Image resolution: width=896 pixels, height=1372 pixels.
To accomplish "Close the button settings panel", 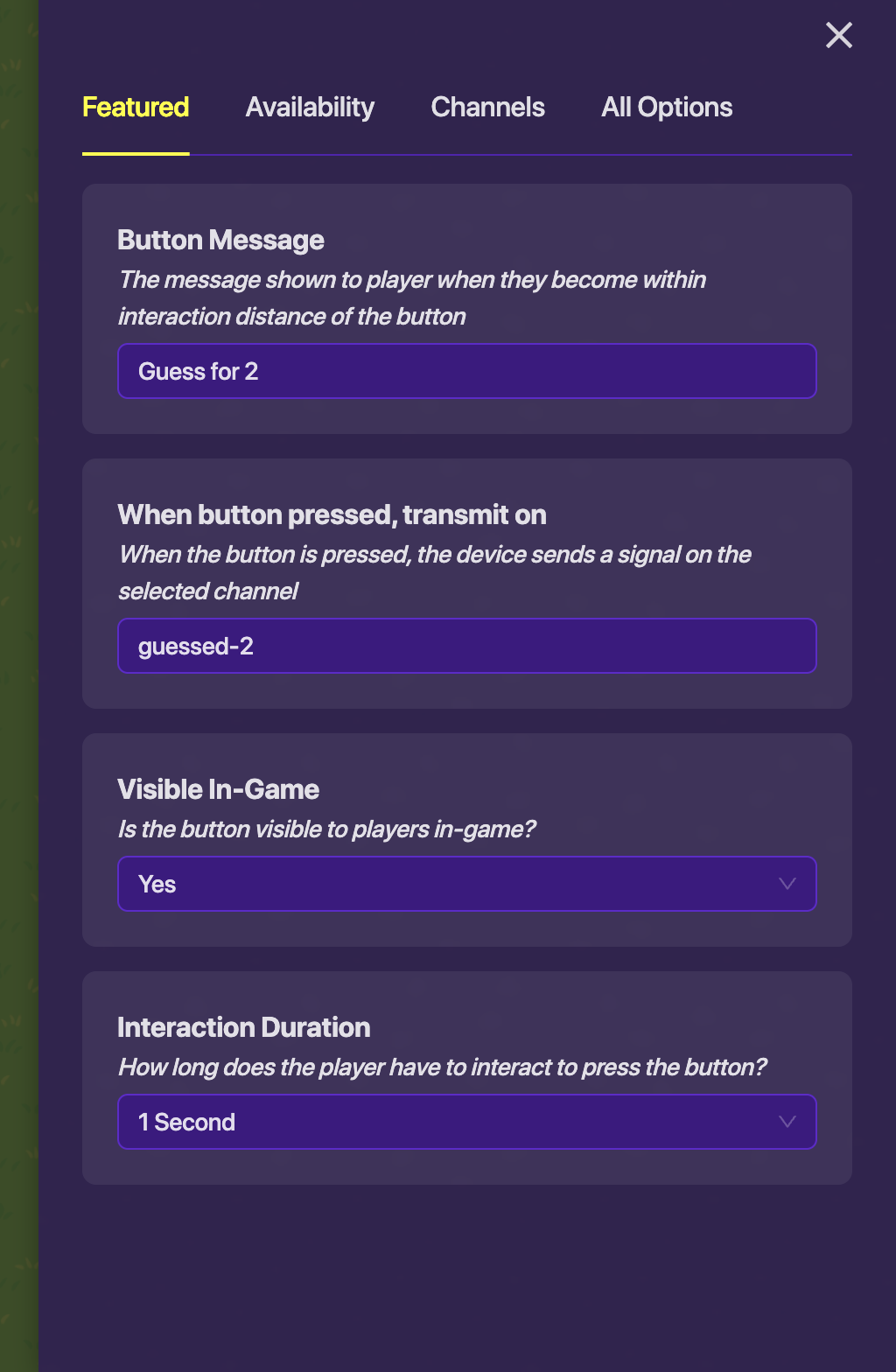I will click(x=838, y=35).
